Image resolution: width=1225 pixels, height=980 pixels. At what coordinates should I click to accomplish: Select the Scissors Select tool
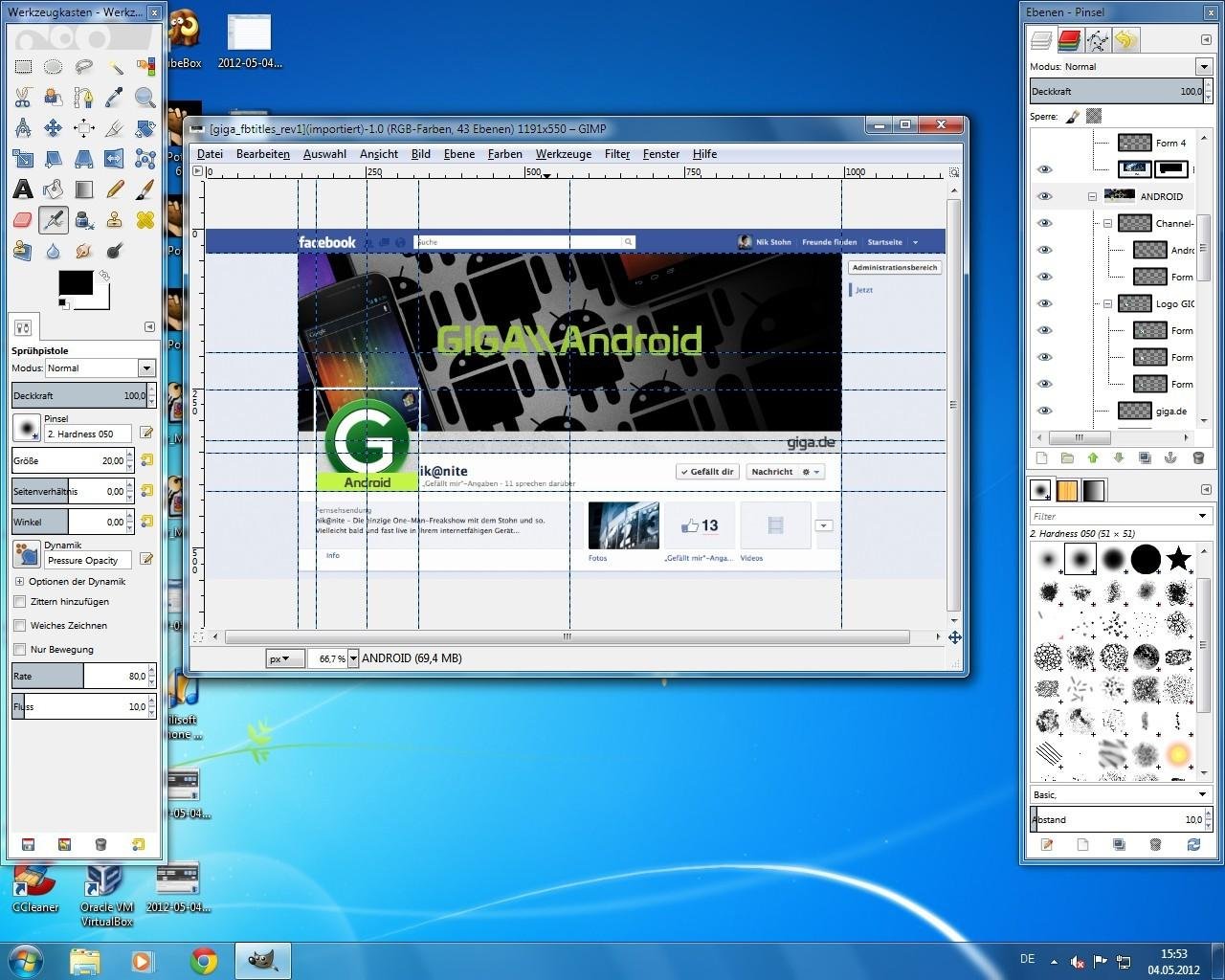(x=23, y=97)
